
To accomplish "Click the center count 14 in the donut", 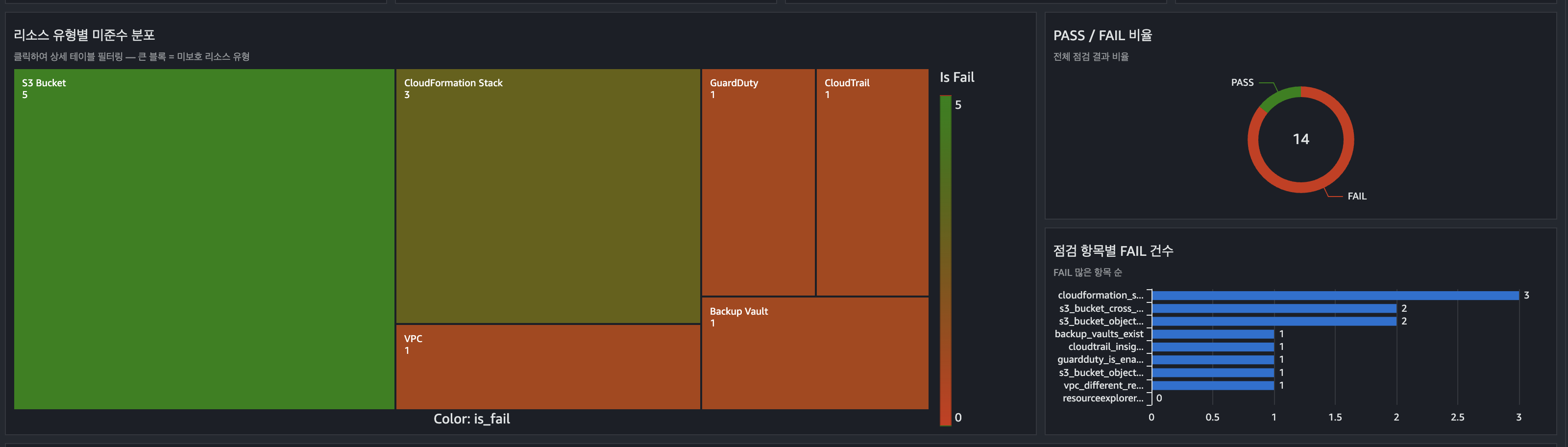I will 1301,139.
